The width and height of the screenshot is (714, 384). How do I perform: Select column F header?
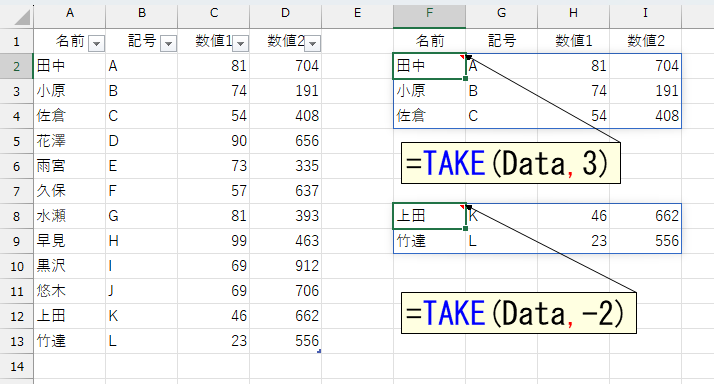tap(429, 14)
